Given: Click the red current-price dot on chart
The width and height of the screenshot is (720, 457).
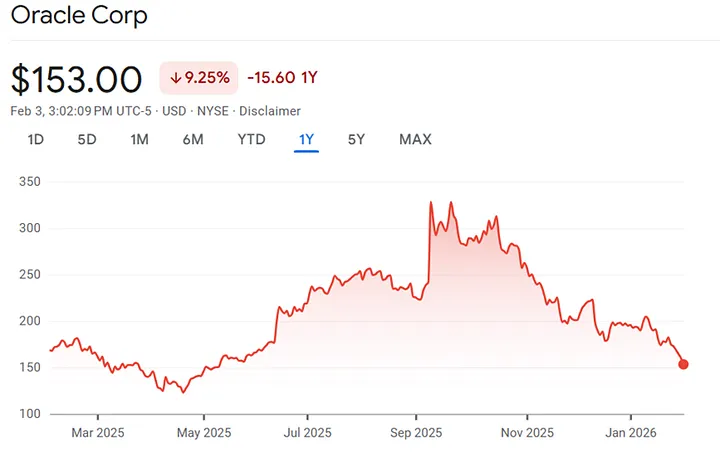Looking at the screenshot, I should 683,364.
